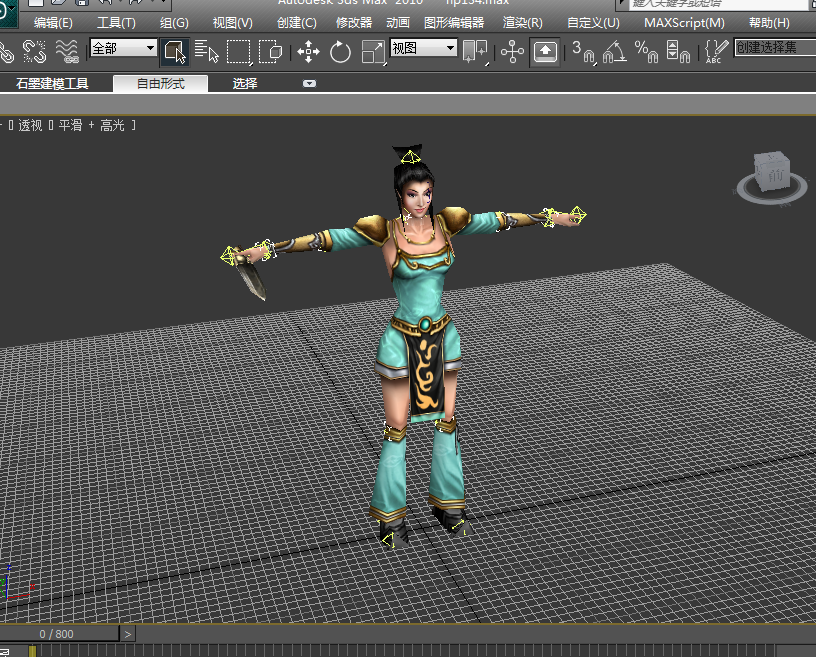Click Edit Named Selection Sets icon

(716, 52)
